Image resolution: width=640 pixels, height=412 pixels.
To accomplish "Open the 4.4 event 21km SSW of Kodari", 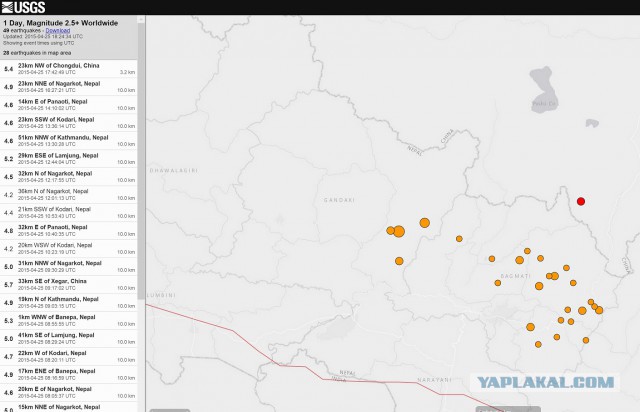I will [x=69, y=212].
